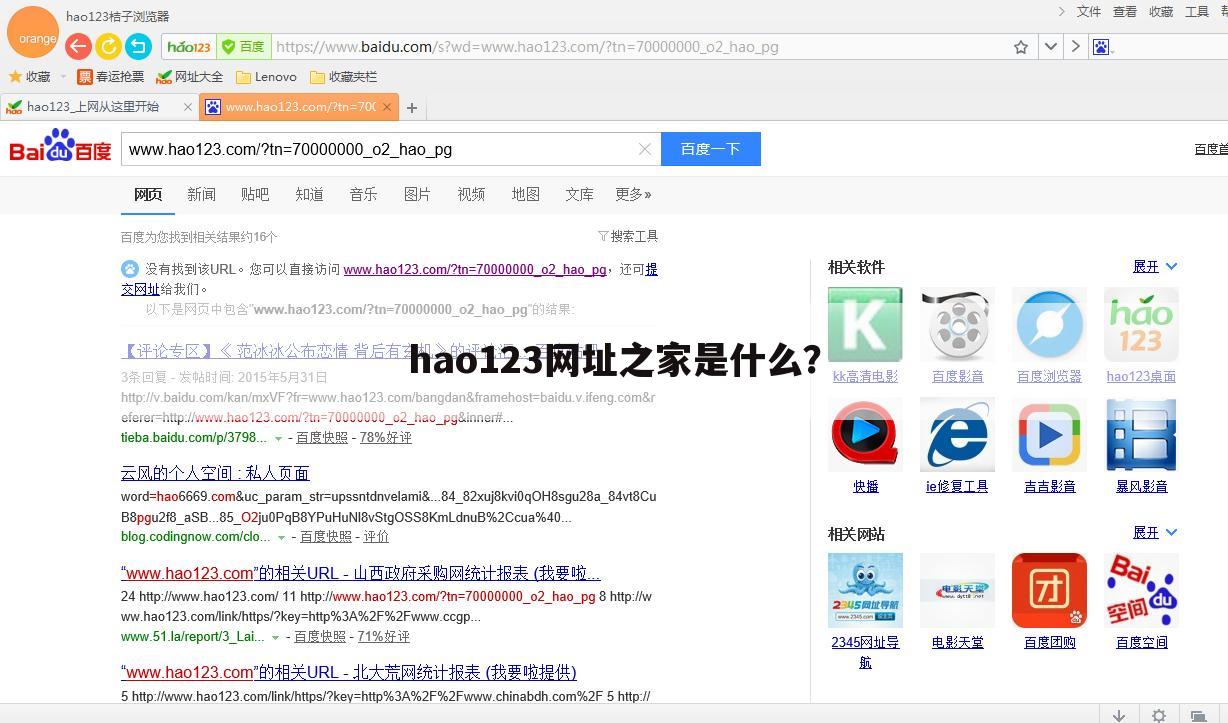Open the 工具 menu

[x=1197, y=12]
